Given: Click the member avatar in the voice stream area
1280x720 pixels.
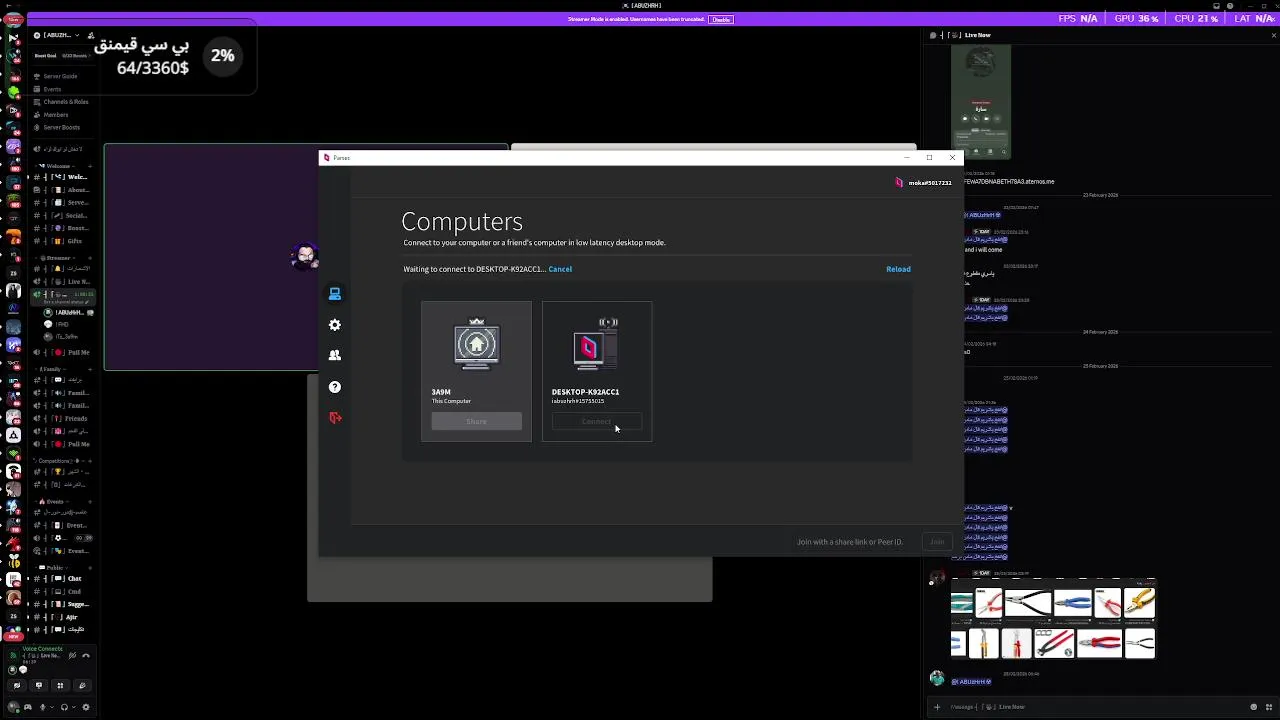Looking at the screenshot, I should pos(305,257).
